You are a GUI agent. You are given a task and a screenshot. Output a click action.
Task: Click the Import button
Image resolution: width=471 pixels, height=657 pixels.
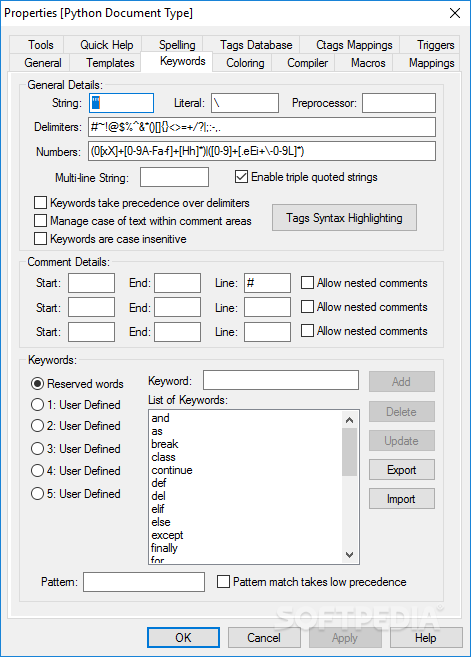coord(401,499)
